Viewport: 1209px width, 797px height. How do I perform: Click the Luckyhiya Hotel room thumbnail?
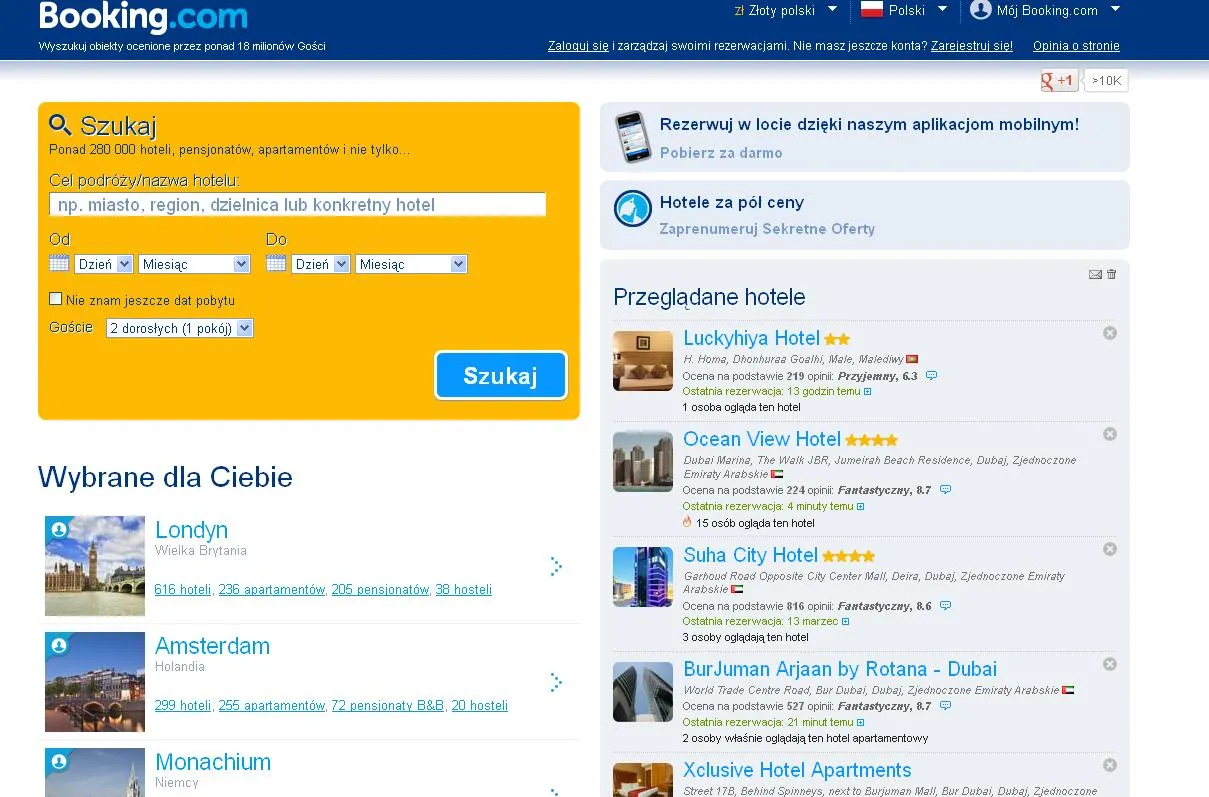643,361
